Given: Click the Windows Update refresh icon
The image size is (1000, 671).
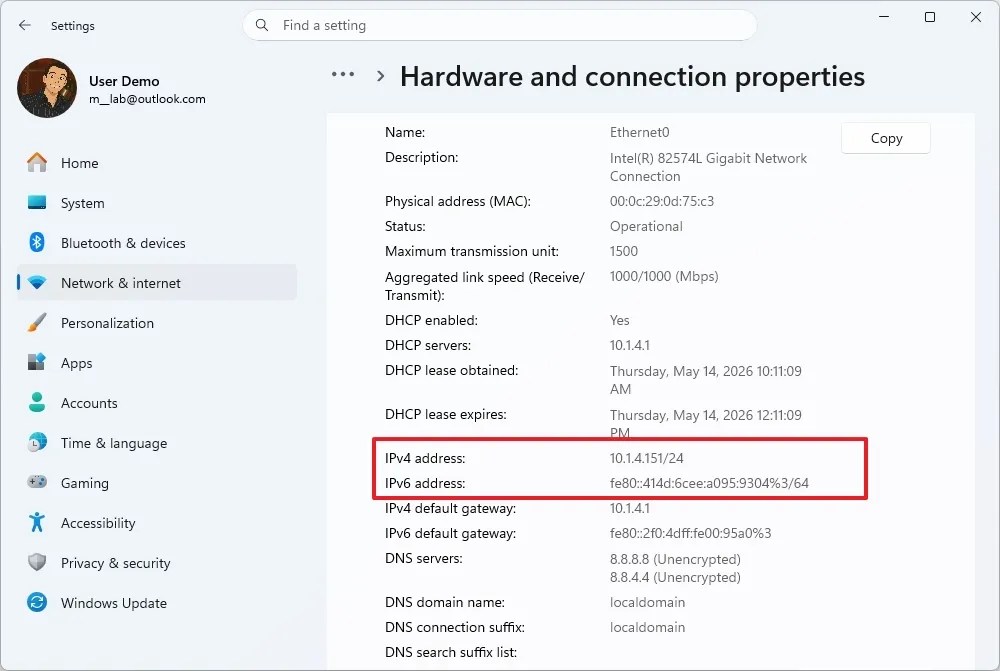Looking at the screenshot, I should [x=37, y=602].
